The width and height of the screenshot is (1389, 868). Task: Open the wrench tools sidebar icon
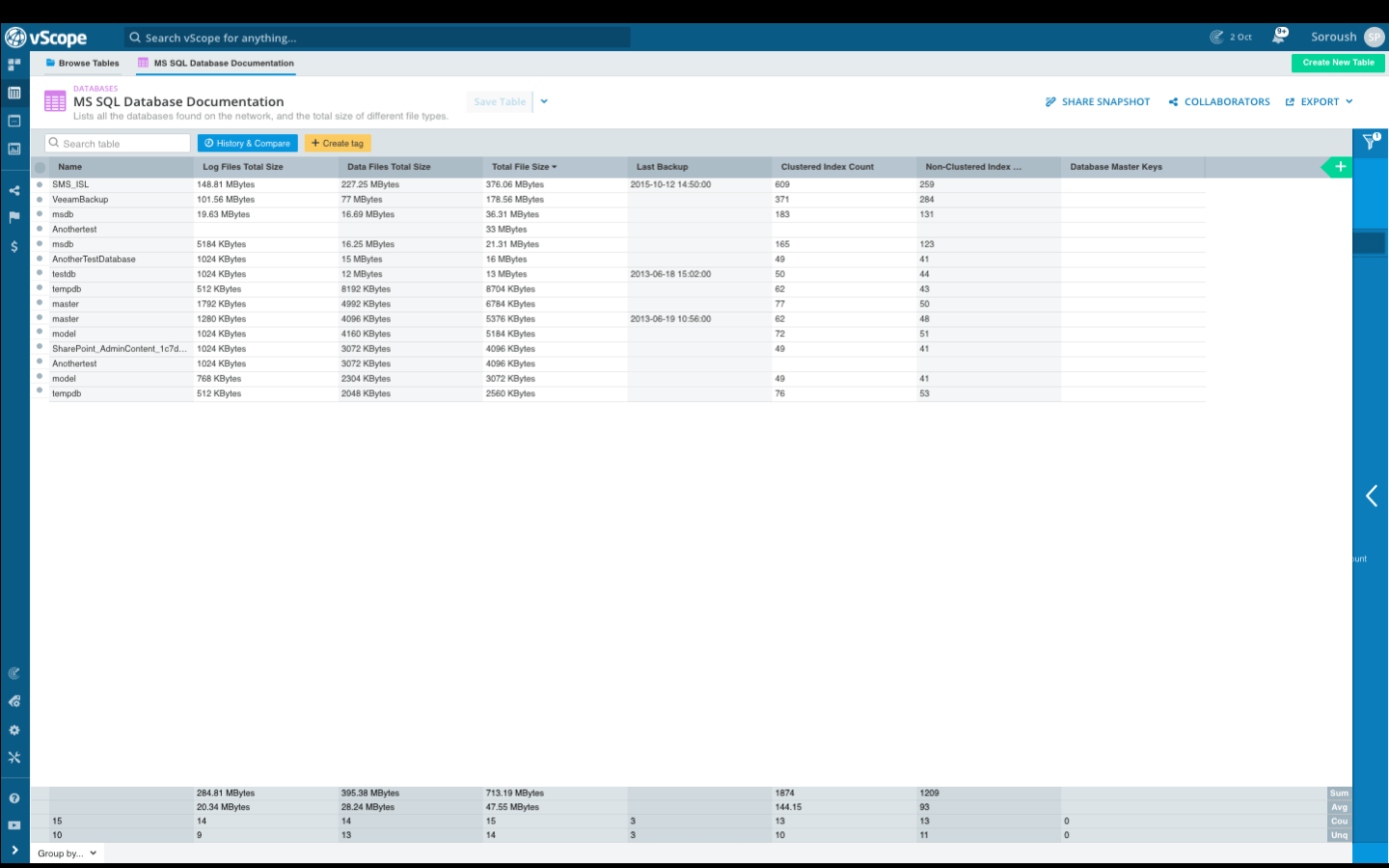(14, 758)
